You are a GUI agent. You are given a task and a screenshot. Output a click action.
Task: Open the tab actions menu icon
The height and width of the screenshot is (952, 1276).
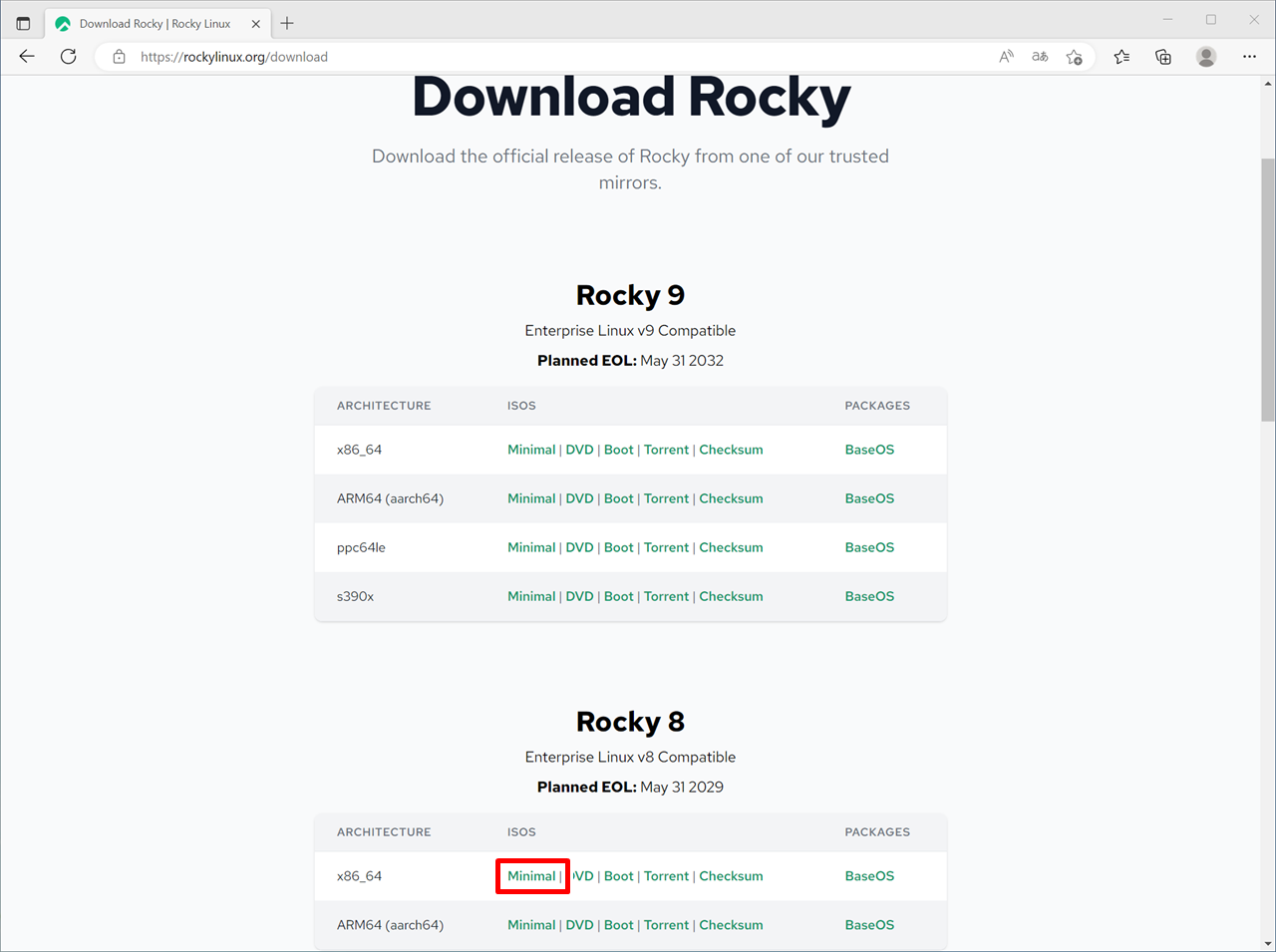click(x=23, y=23)
